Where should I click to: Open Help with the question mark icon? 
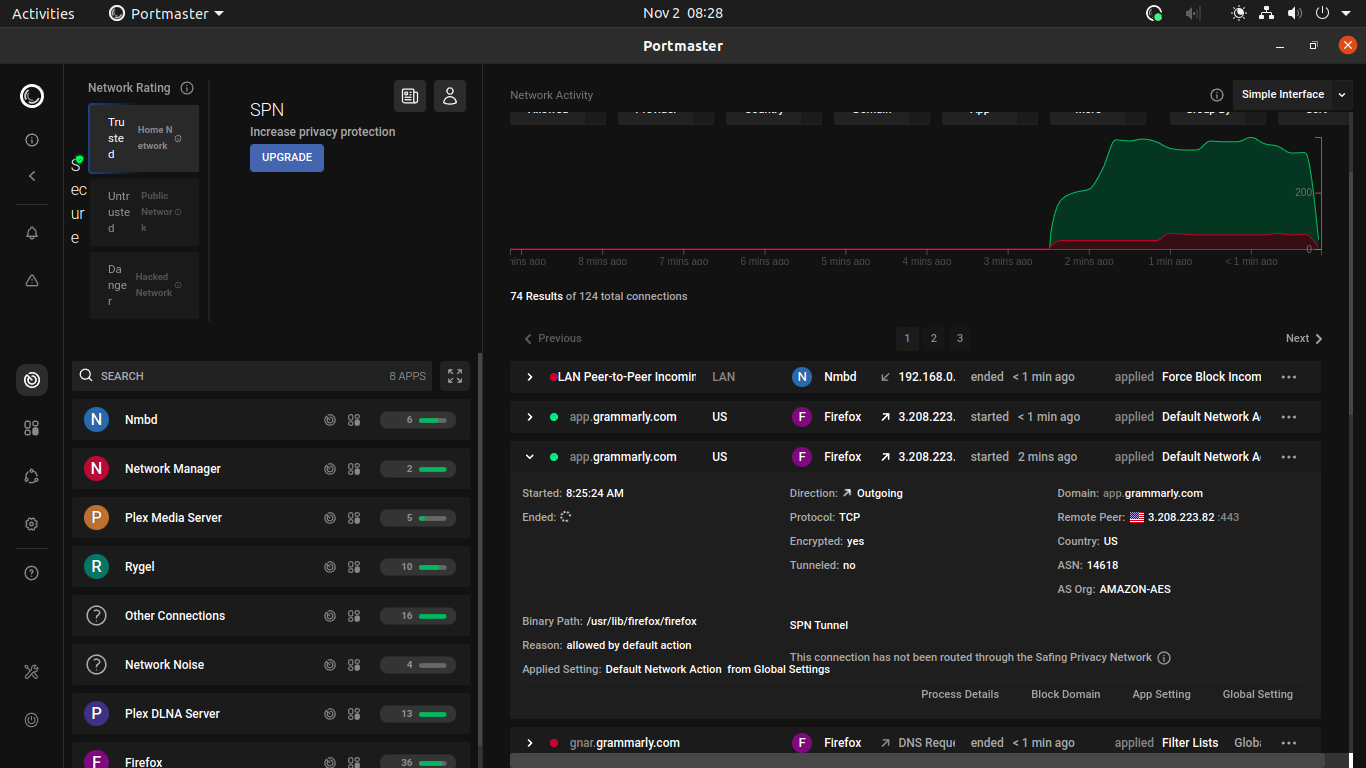(x=31, y=572)
